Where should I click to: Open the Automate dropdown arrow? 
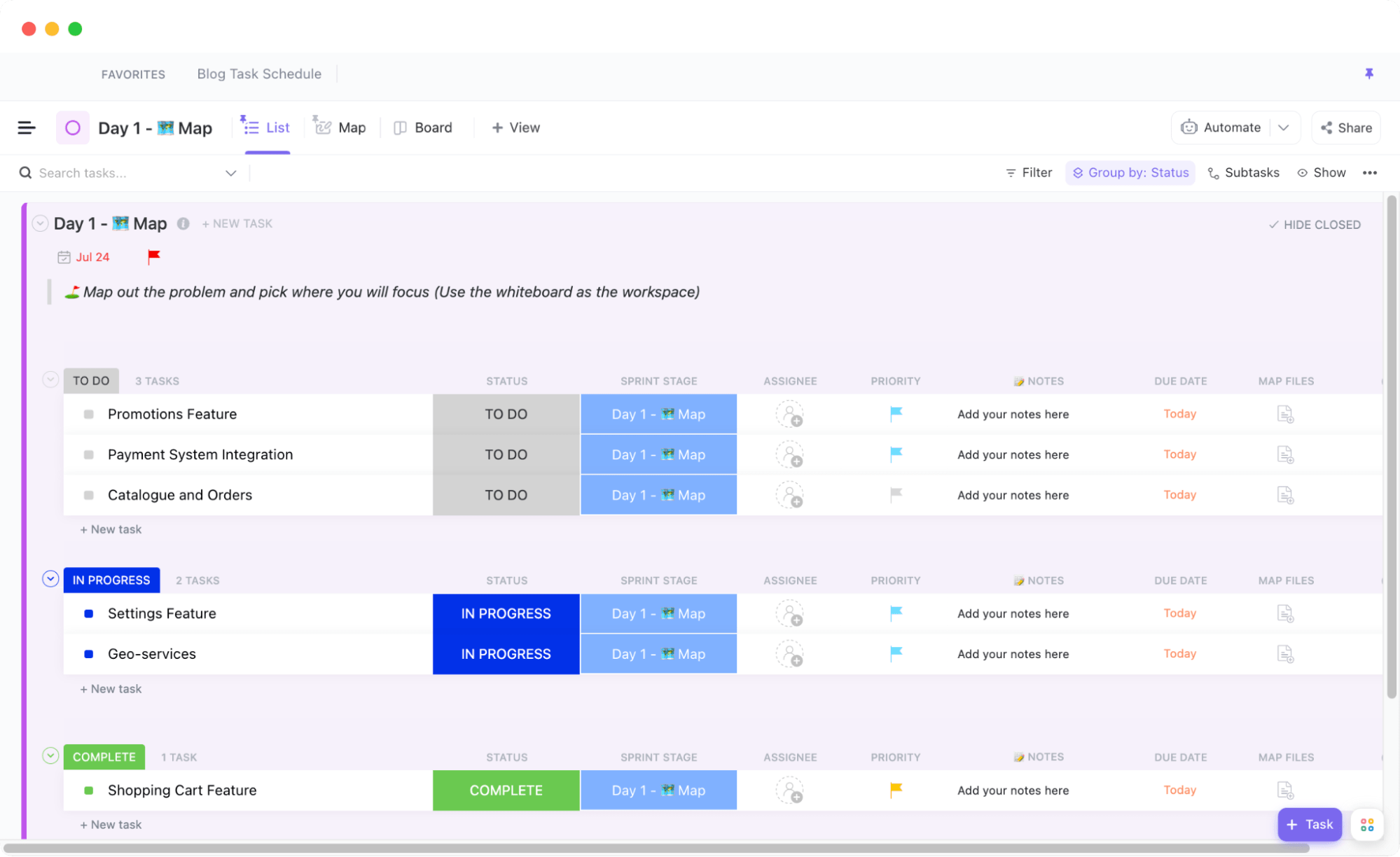1283,127
